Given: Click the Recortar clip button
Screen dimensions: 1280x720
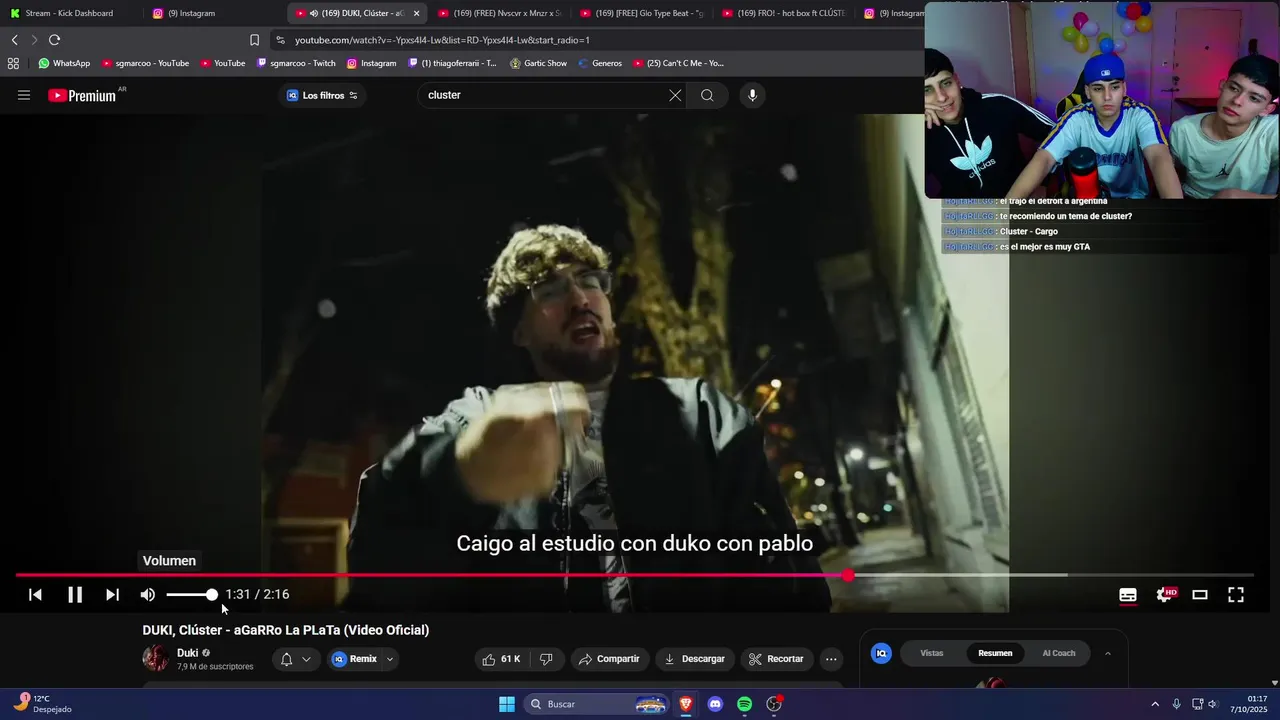Looking at the screenshot, I should click(x=777, y=659).
